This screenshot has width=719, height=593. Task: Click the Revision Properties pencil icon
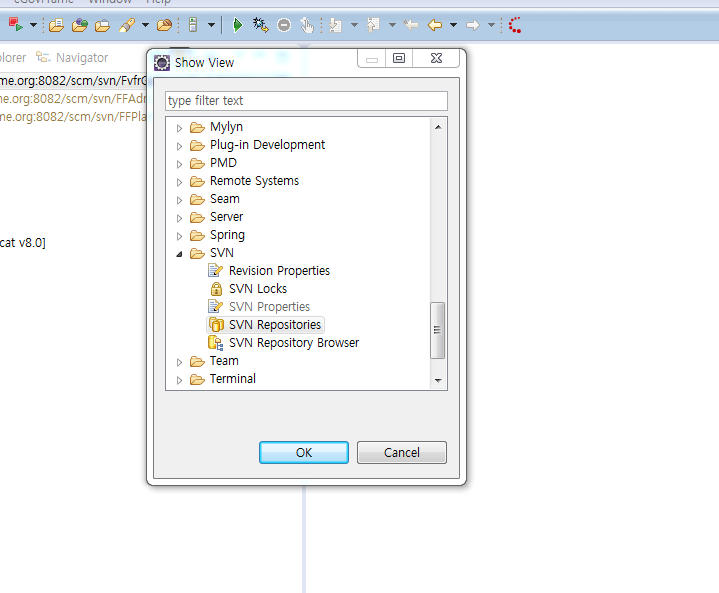click(x=216, y=271)
